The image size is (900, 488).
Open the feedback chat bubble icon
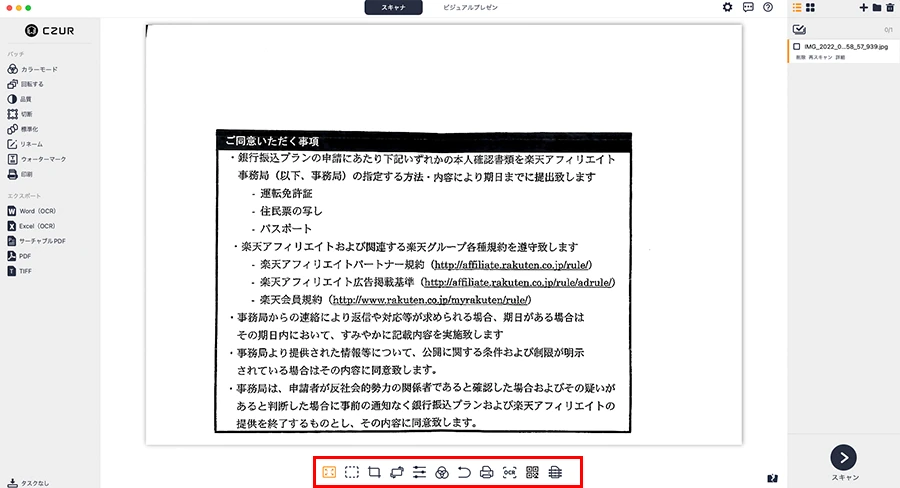[748, 7]
